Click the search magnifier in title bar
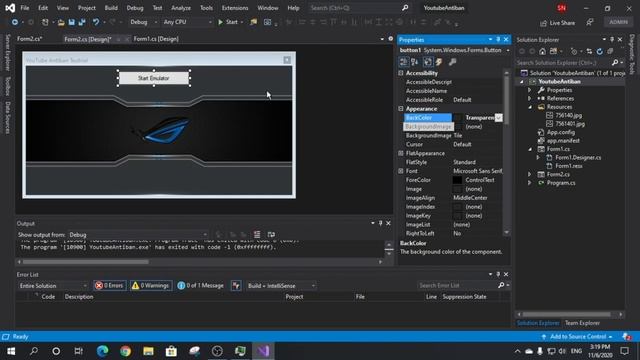Viewport: 640px width, 360px height. point(404,8)
